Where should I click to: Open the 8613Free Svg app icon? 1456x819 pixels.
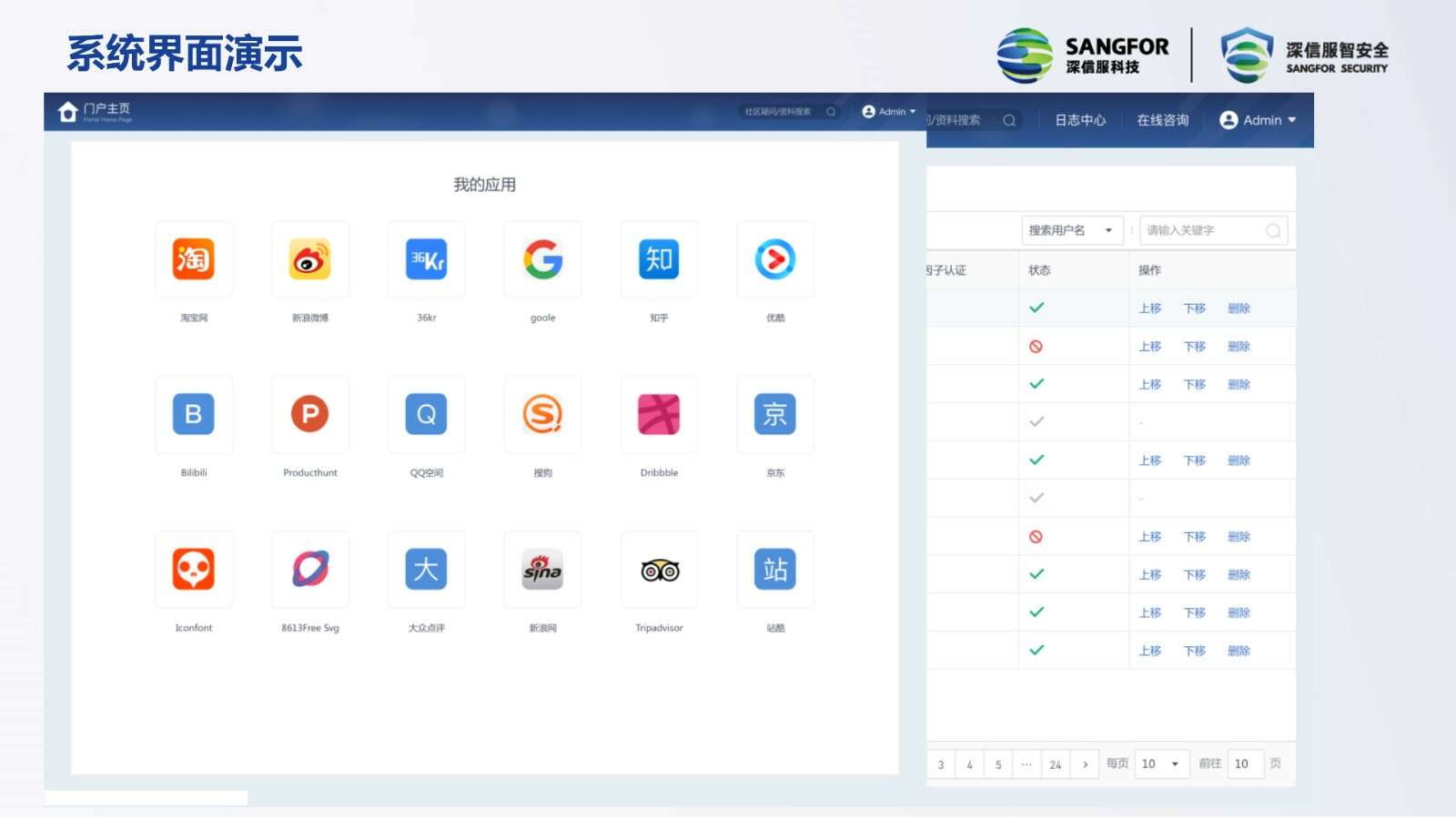tap(310, 569)
